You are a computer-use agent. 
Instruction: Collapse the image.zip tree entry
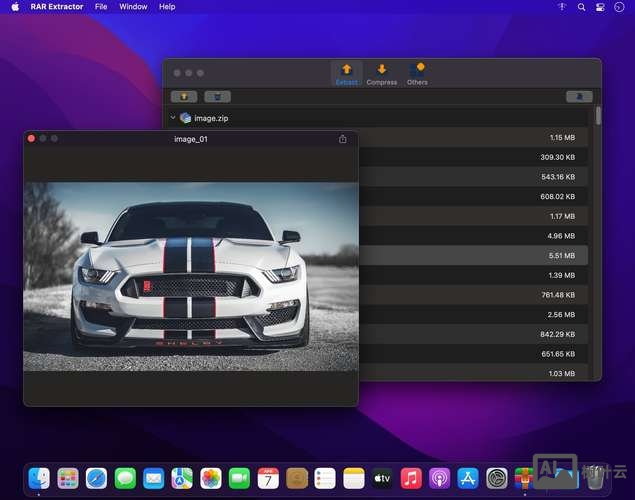(173, 118)
